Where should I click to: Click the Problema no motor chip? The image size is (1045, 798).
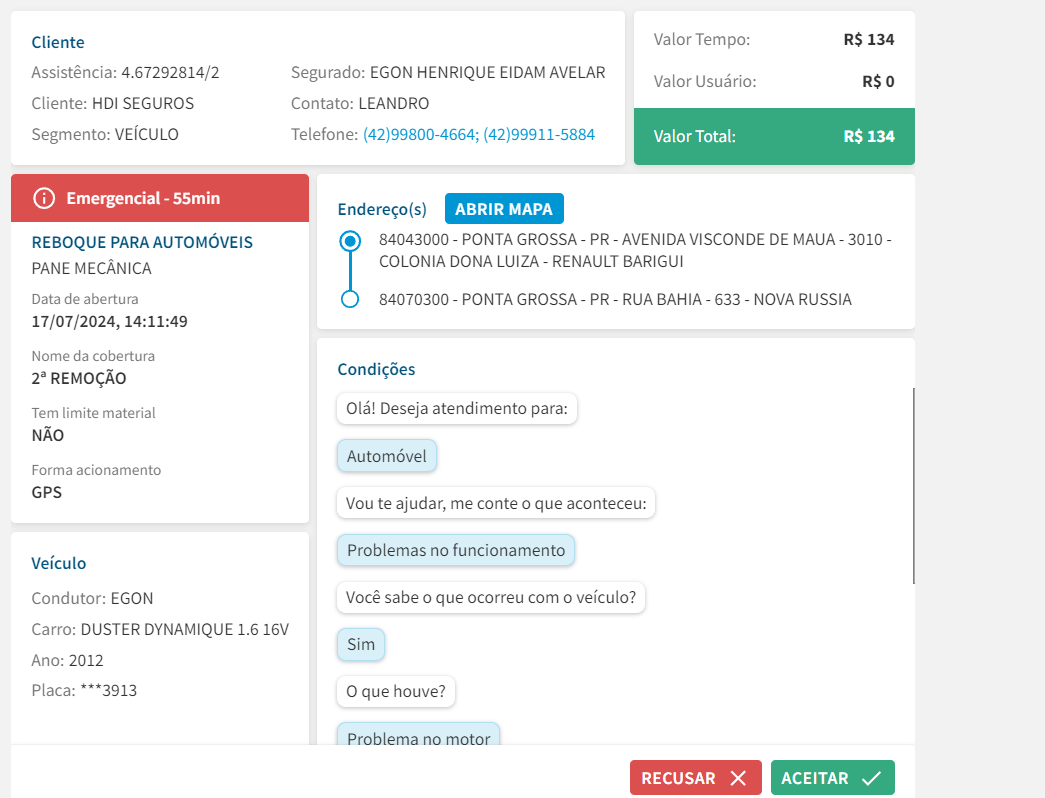click(x=418, y=739)
